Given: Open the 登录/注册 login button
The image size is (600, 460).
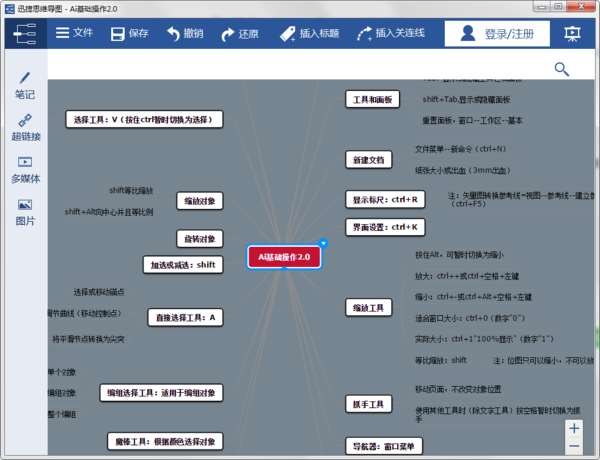Looking at the screenshot, I should pos(497,34).
